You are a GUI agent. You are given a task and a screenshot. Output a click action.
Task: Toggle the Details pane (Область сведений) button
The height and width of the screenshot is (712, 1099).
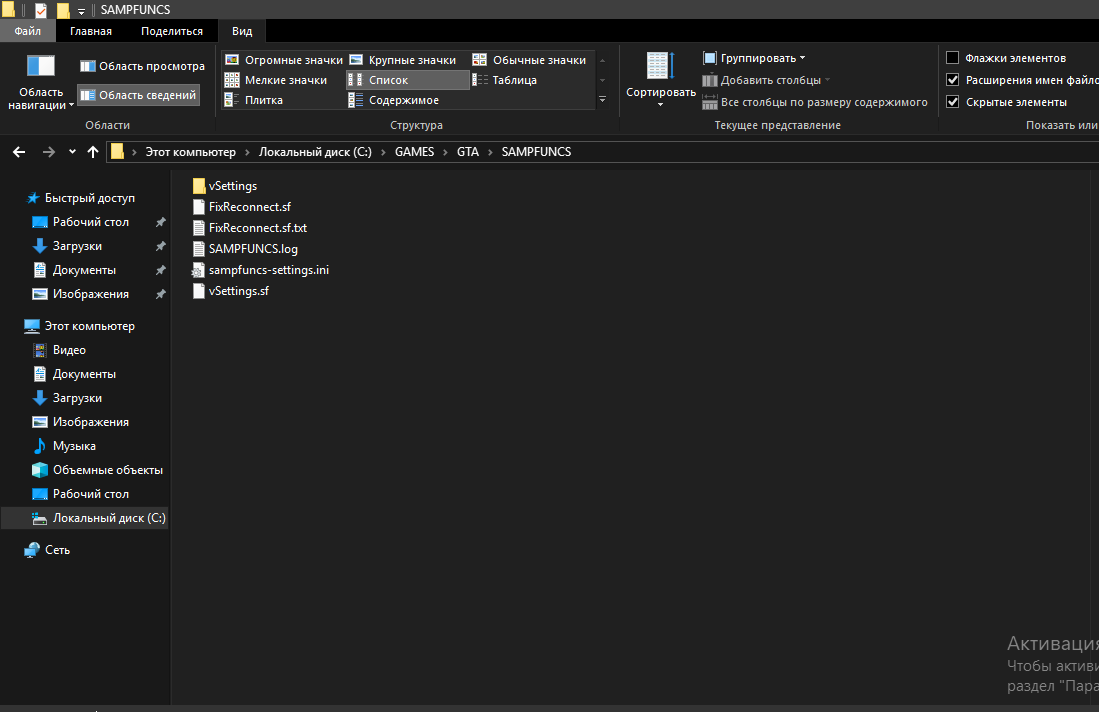(x=138, y=95)
